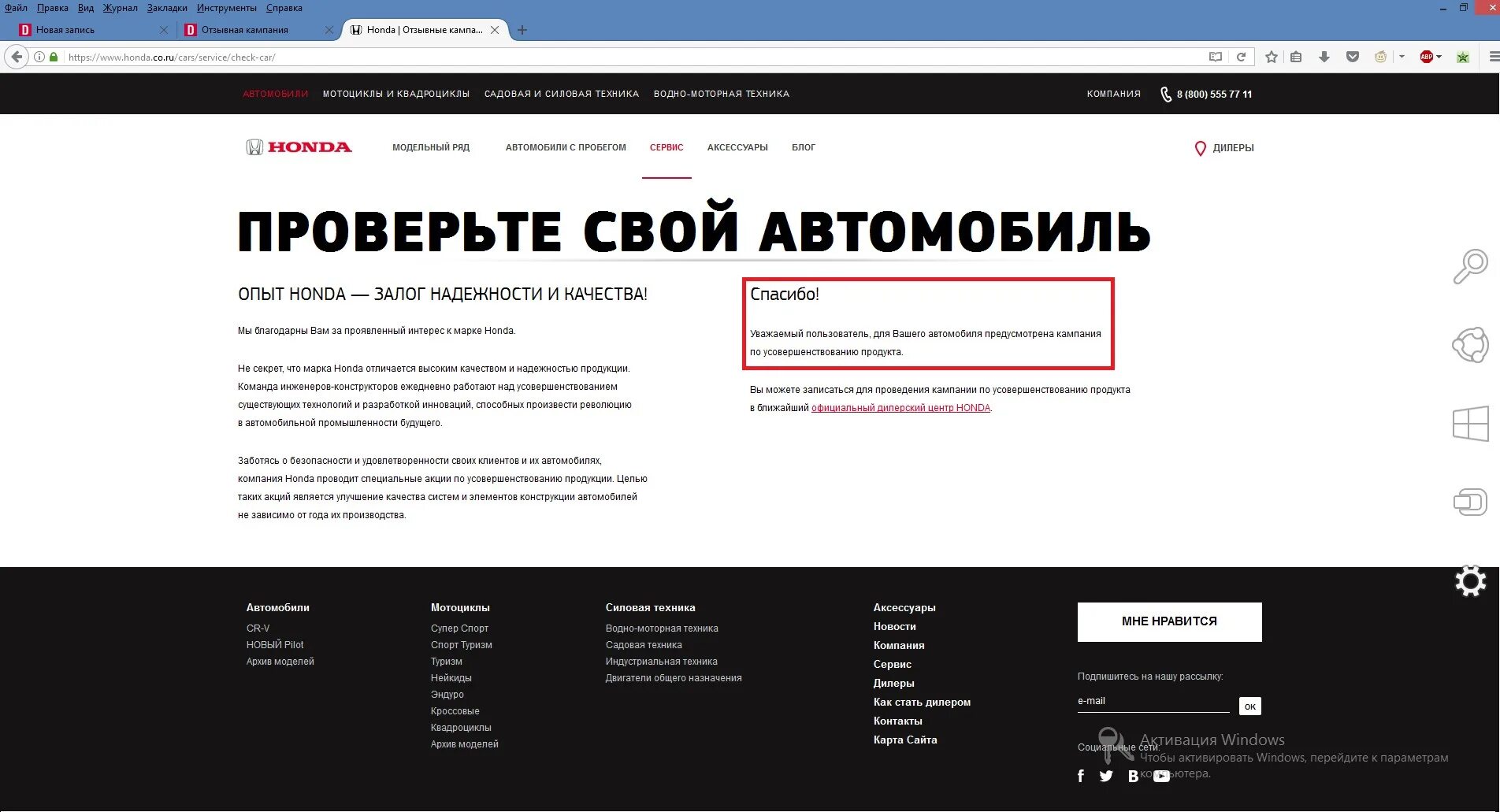This screenshot has height=812, width=1500.
Task: Click the browser URL address field
Action: coord(630,57)
